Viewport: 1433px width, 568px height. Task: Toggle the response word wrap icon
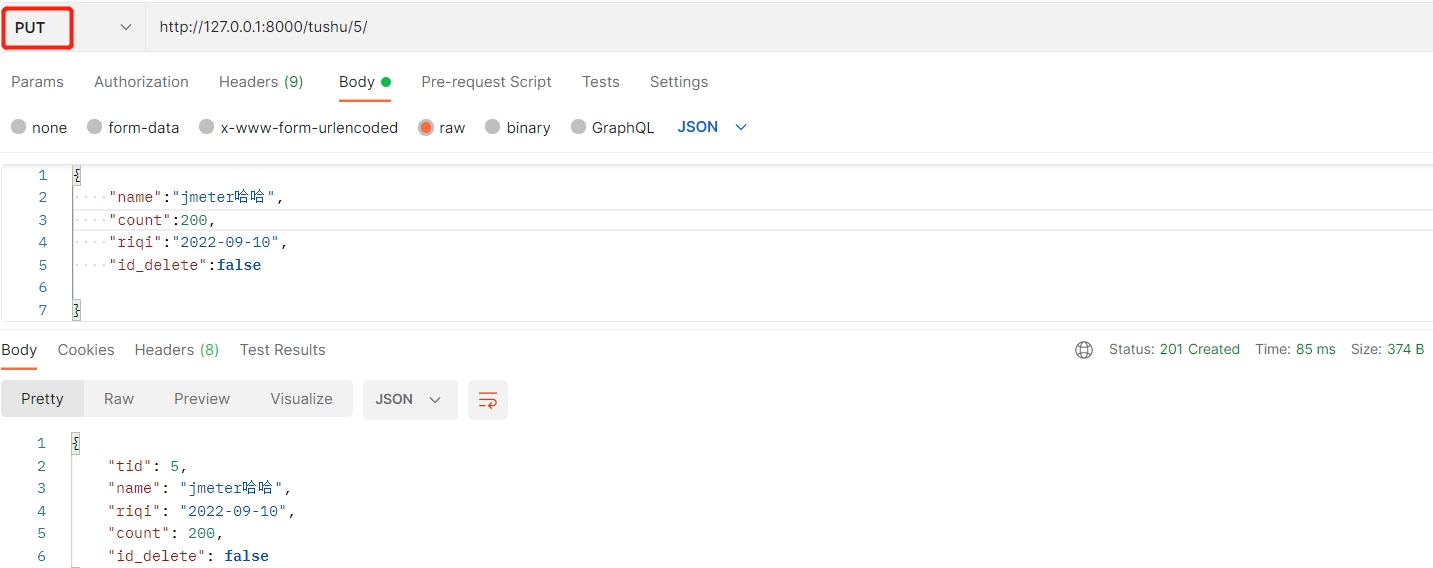pyautogui.click(x=488, y=399)
